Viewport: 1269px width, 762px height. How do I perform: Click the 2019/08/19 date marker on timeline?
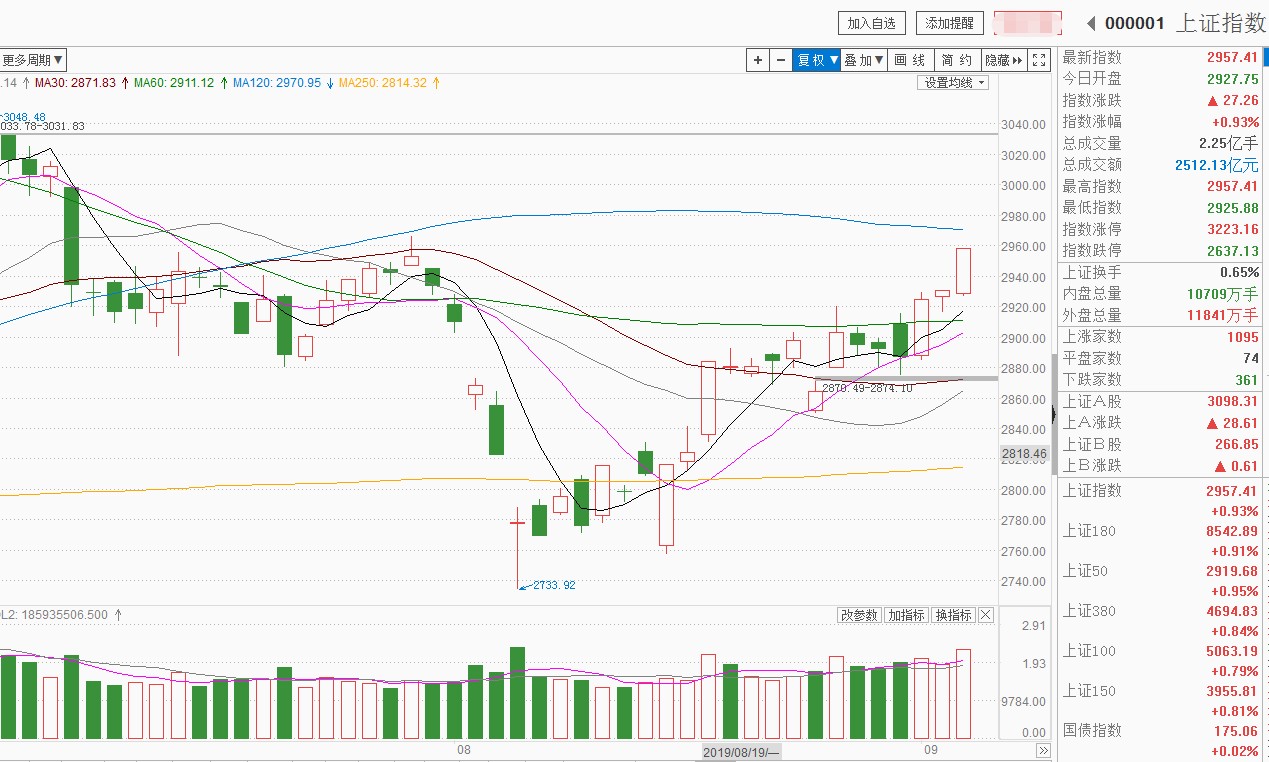click(741, 751)
